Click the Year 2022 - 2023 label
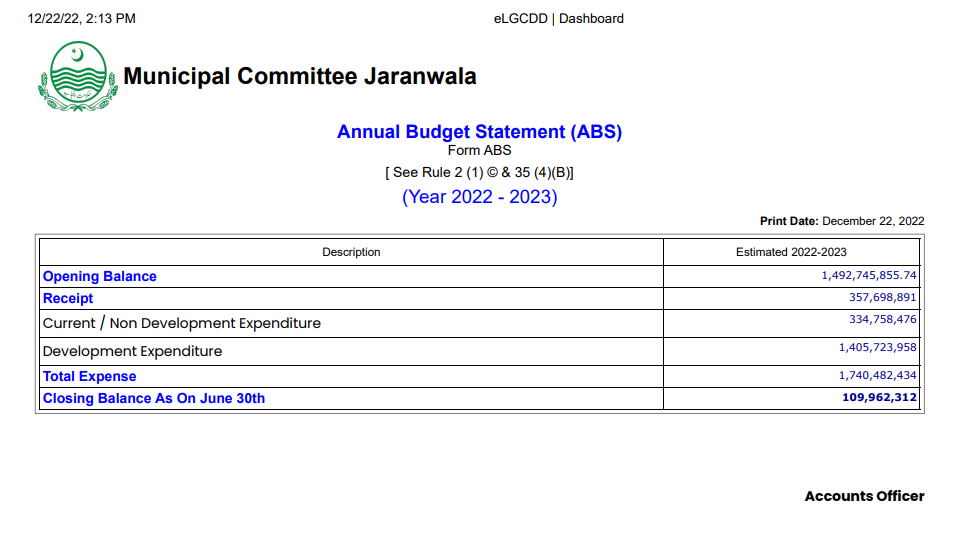 tap(479, 197)
